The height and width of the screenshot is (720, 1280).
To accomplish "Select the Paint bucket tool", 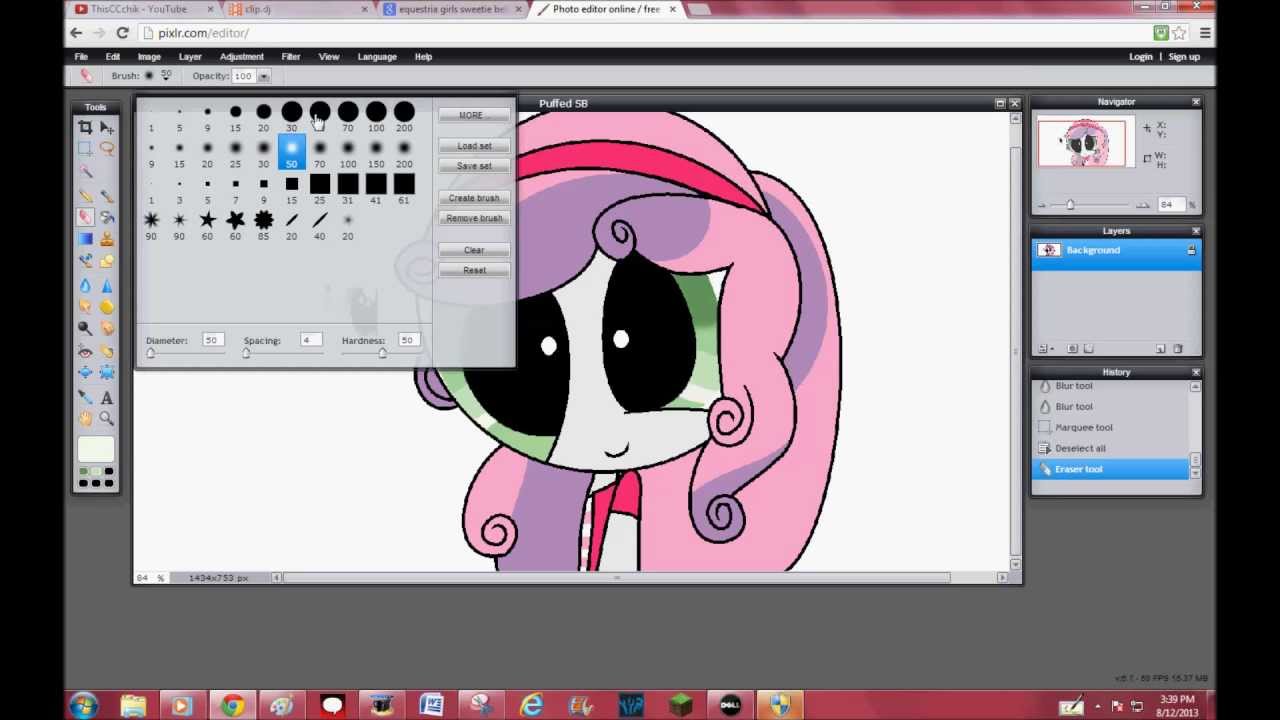I will (106, 216).
